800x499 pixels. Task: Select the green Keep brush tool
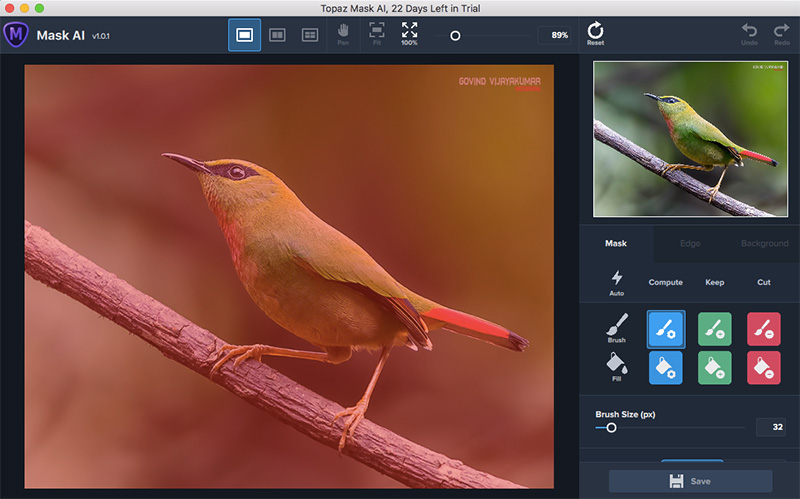point(714,328)
